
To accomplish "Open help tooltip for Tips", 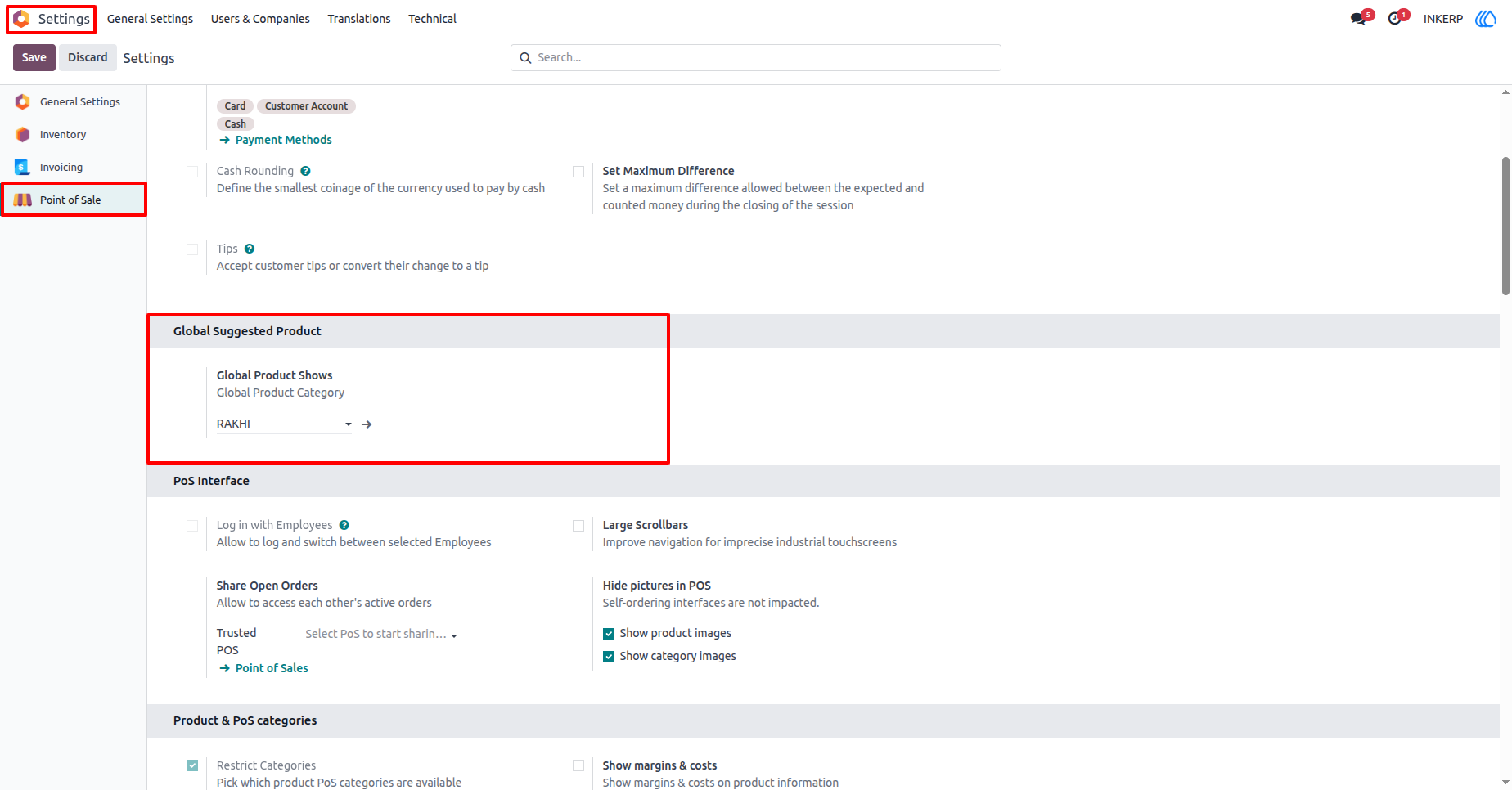I will pos(250,249).
